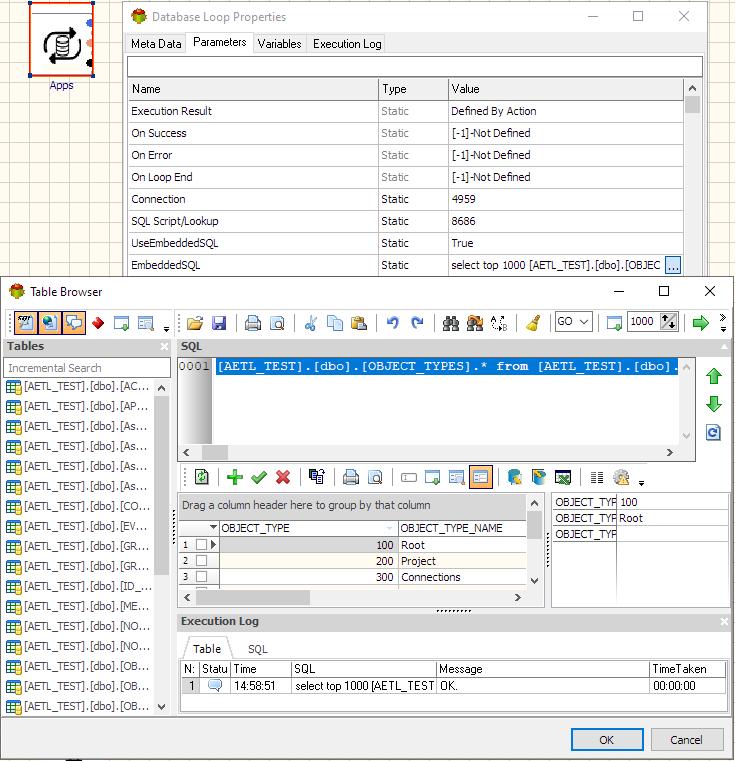
Task: Click the paste clipboard icon
Action: pos(359,323)
